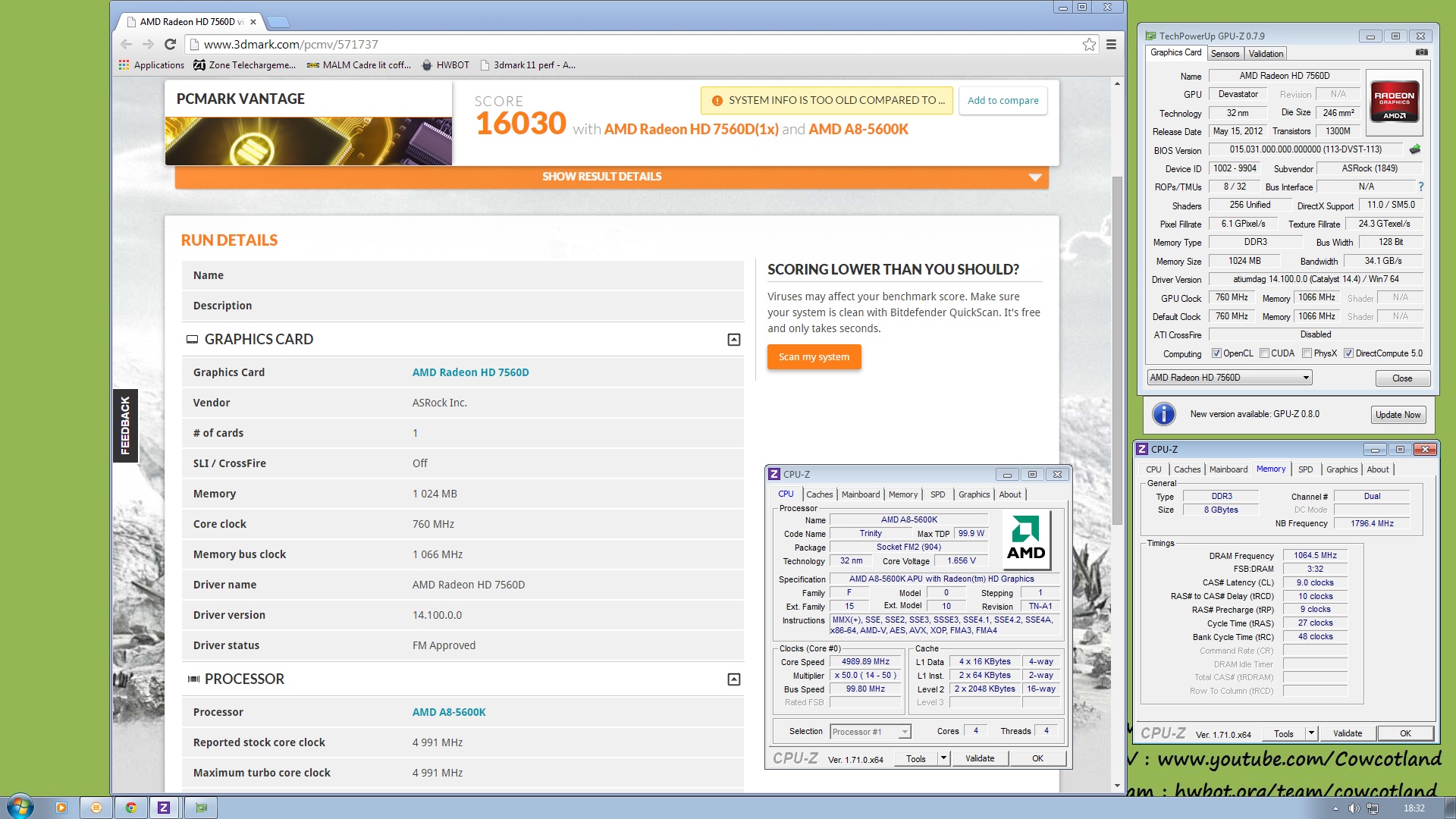Viewport: 1456px width, 819px height.
Task: Click the PCMark Vantage banner image
Action: [x=309, y=141]
